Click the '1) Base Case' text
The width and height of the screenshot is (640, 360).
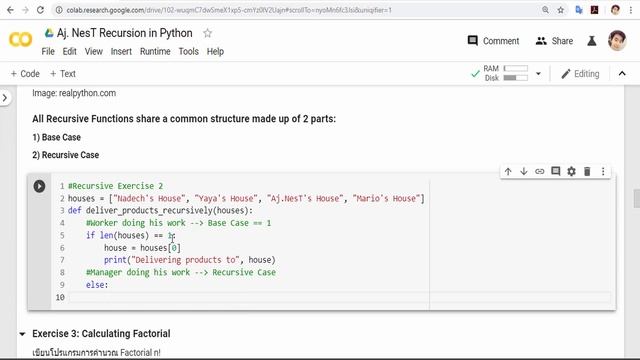click(56, 137)
